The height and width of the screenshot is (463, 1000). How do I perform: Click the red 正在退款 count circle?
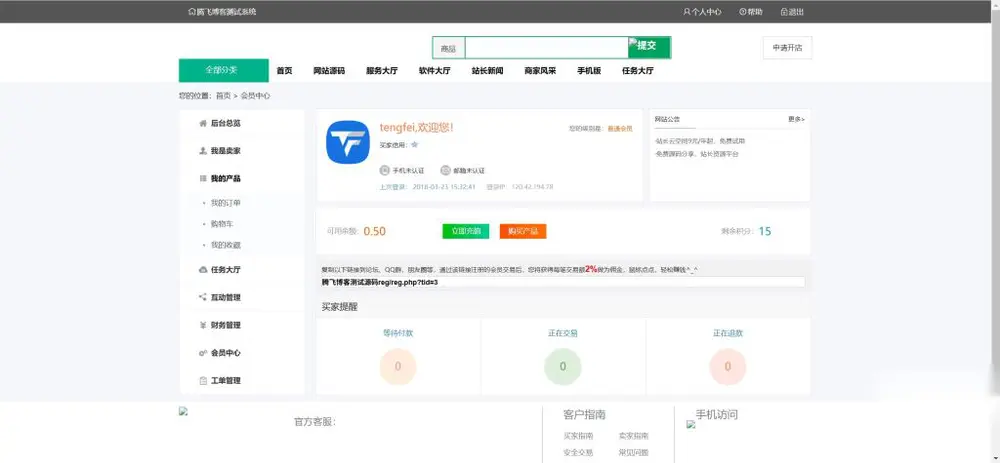coord(728,367)
